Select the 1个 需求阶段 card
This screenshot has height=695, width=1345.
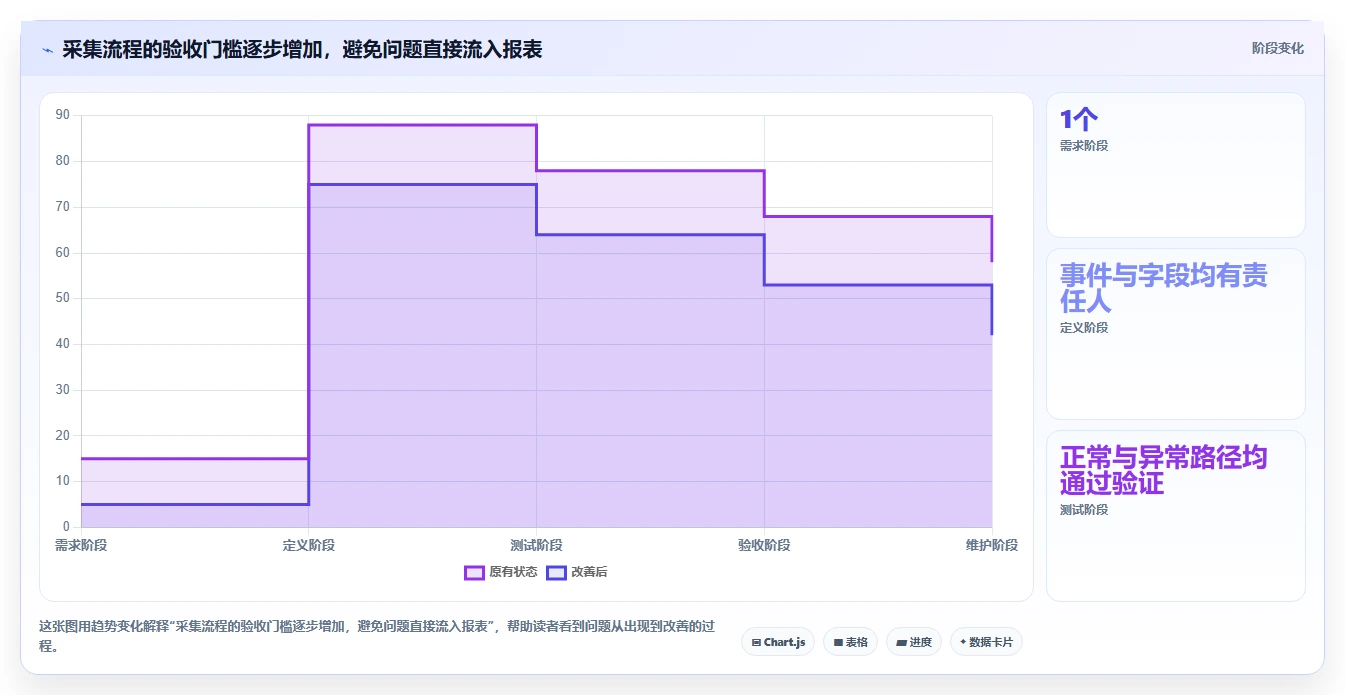click(x=1176, y=165)
